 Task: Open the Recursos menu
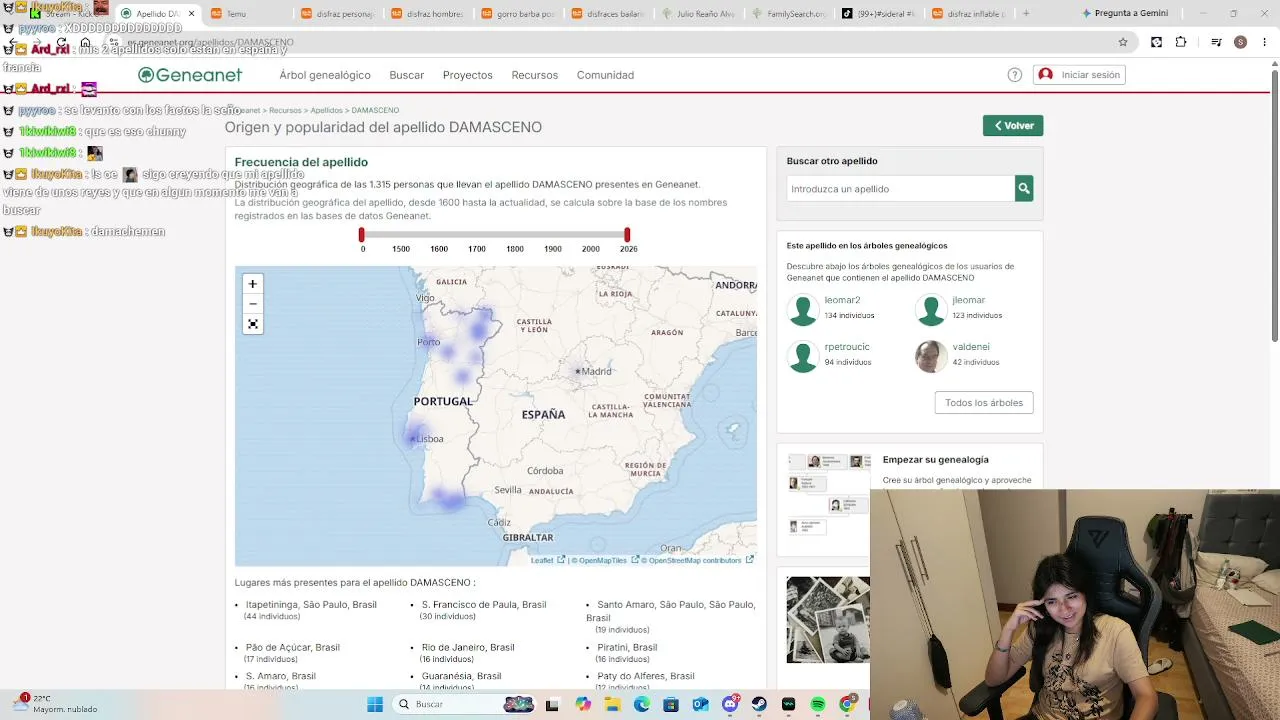point(535,75)
